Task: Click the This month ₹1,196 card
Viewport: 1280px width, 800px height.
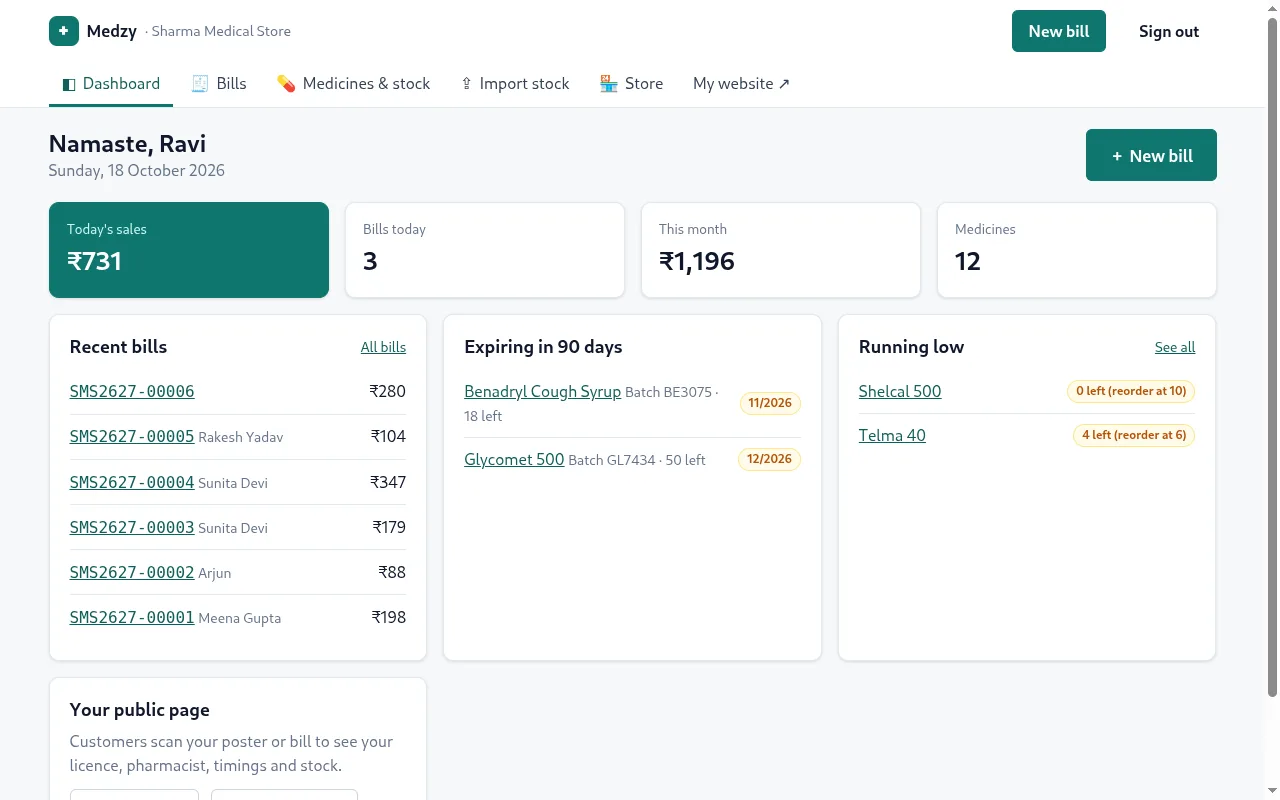Action: pyautogui.click(x=781, y=250)
